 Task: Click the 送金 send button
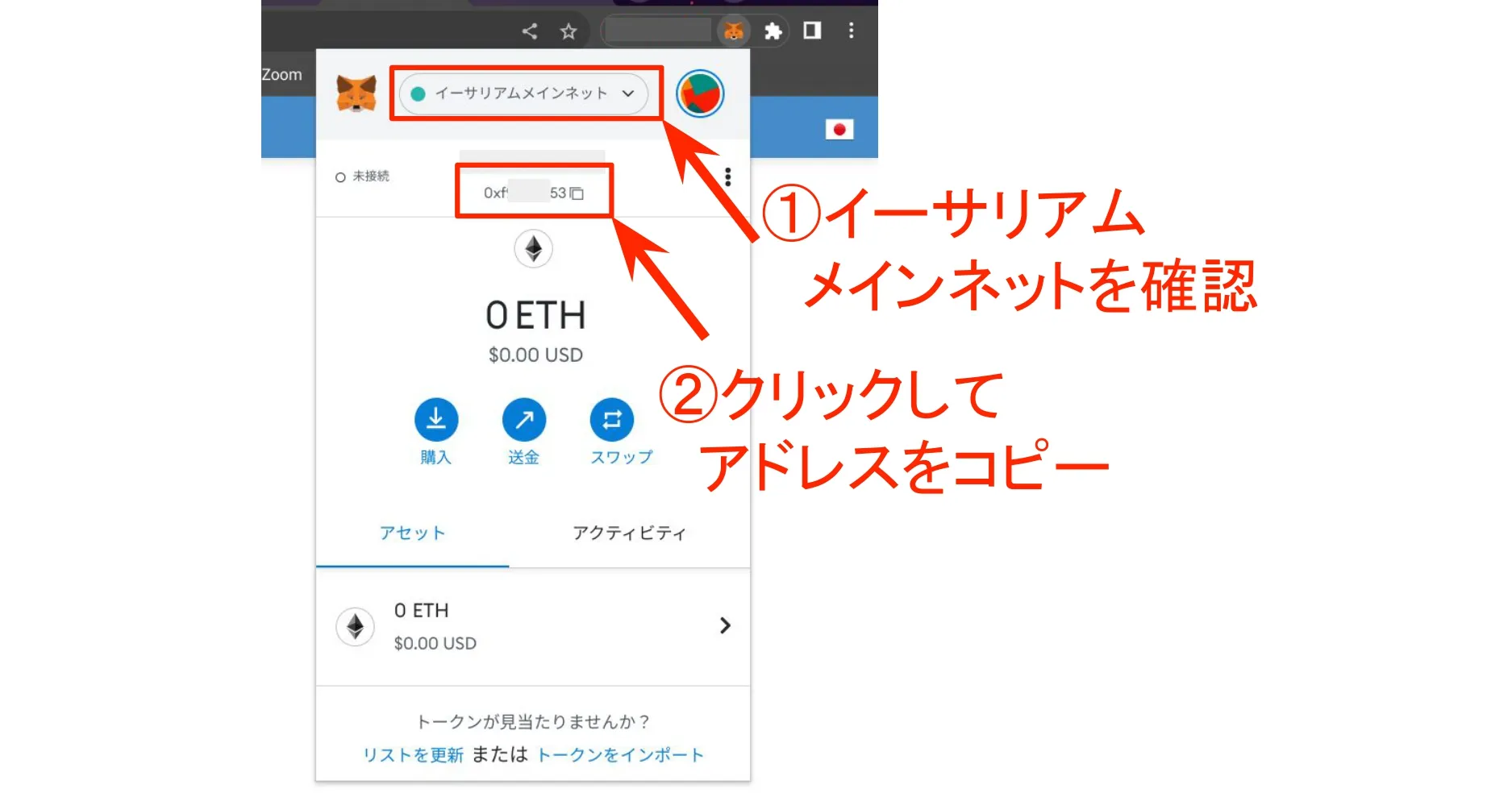[523, 420]
